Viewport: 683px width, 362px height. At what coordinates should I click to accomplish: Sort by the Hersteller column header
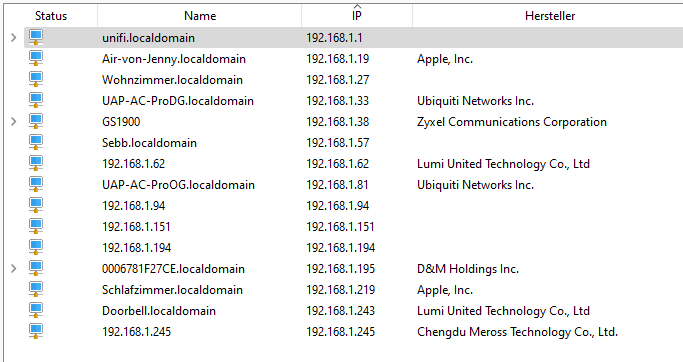pos(550,16)
